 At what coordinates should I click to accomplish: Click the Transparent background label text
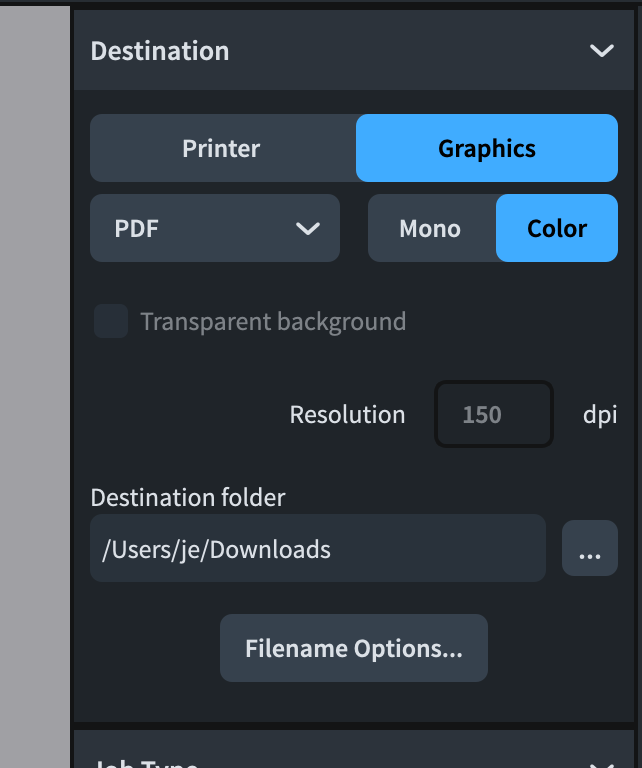273,322
